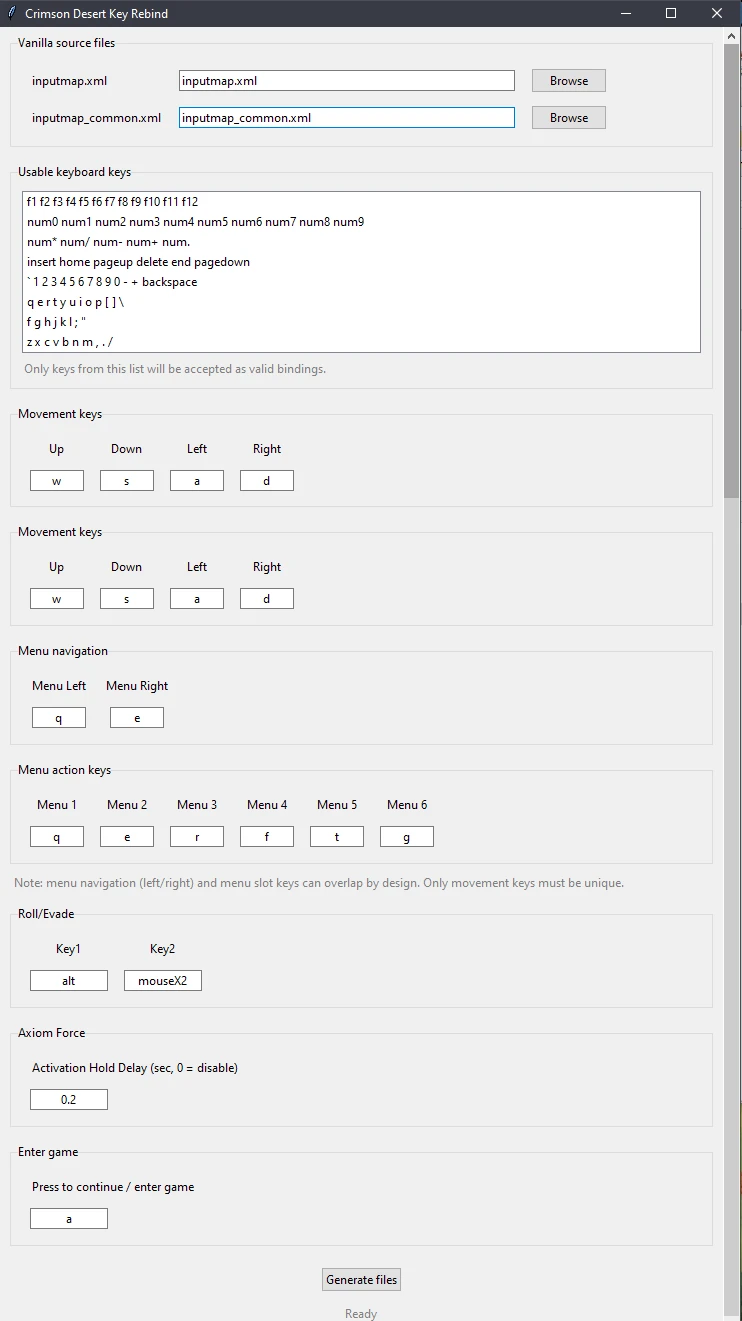Click the num0–num9 line in usable keys

tap(196, 222)
